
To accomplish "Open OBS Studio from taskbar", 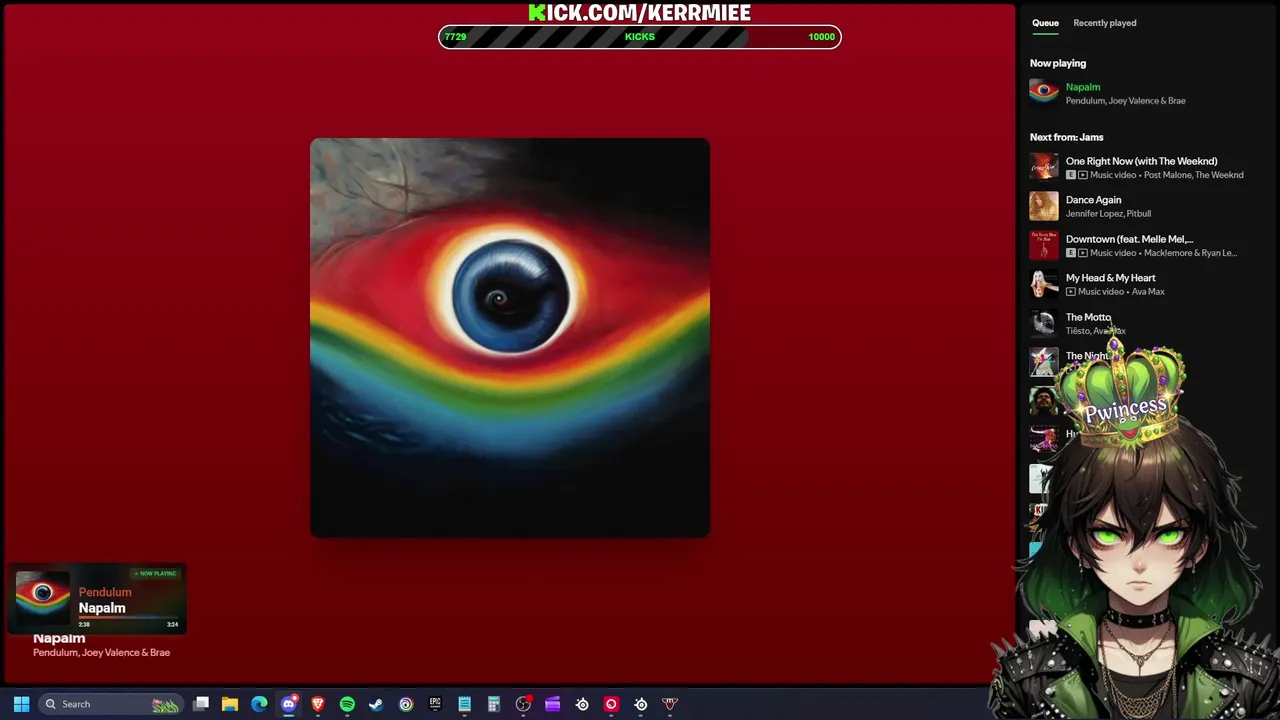I will click(x=523, y=704).
